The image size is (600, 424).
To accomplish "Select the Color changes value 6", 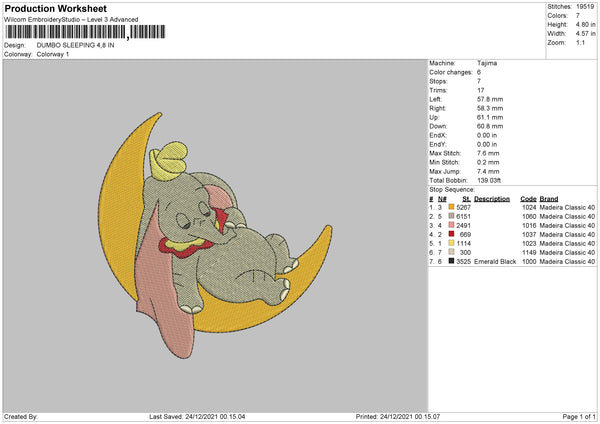I will pyautogui.click(x=479, y=72).
